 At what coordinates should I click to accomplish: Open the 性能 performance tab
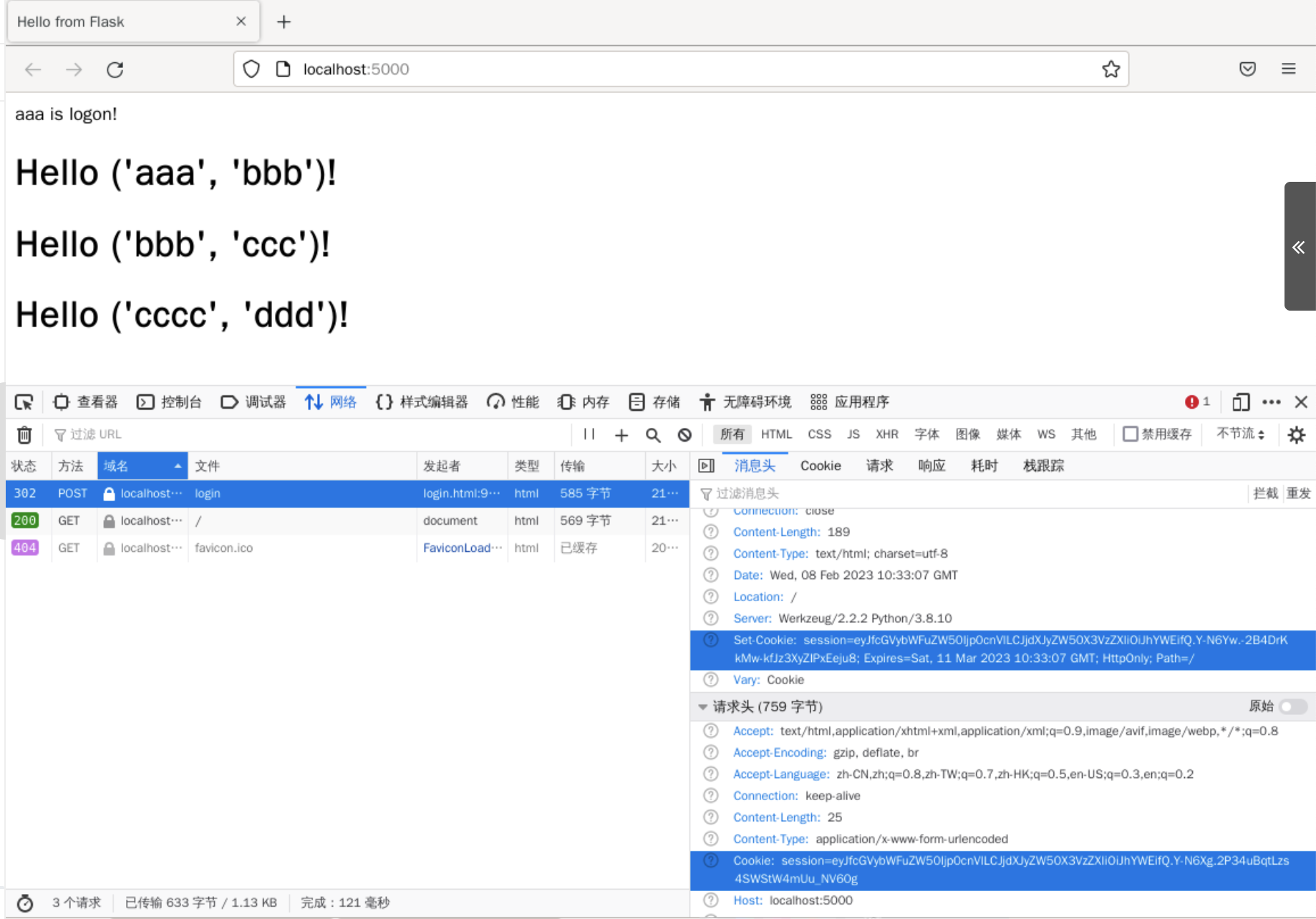click(x=513, y=402)
